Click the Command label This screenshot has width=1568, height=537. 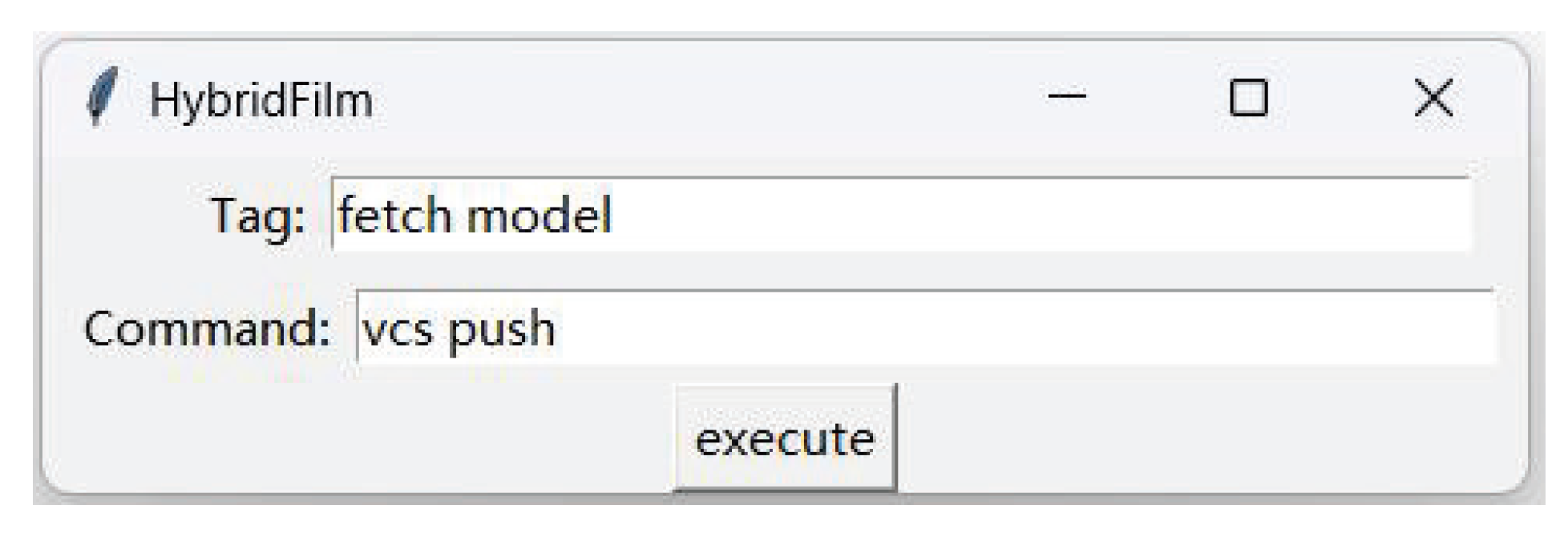pos(207,329)
